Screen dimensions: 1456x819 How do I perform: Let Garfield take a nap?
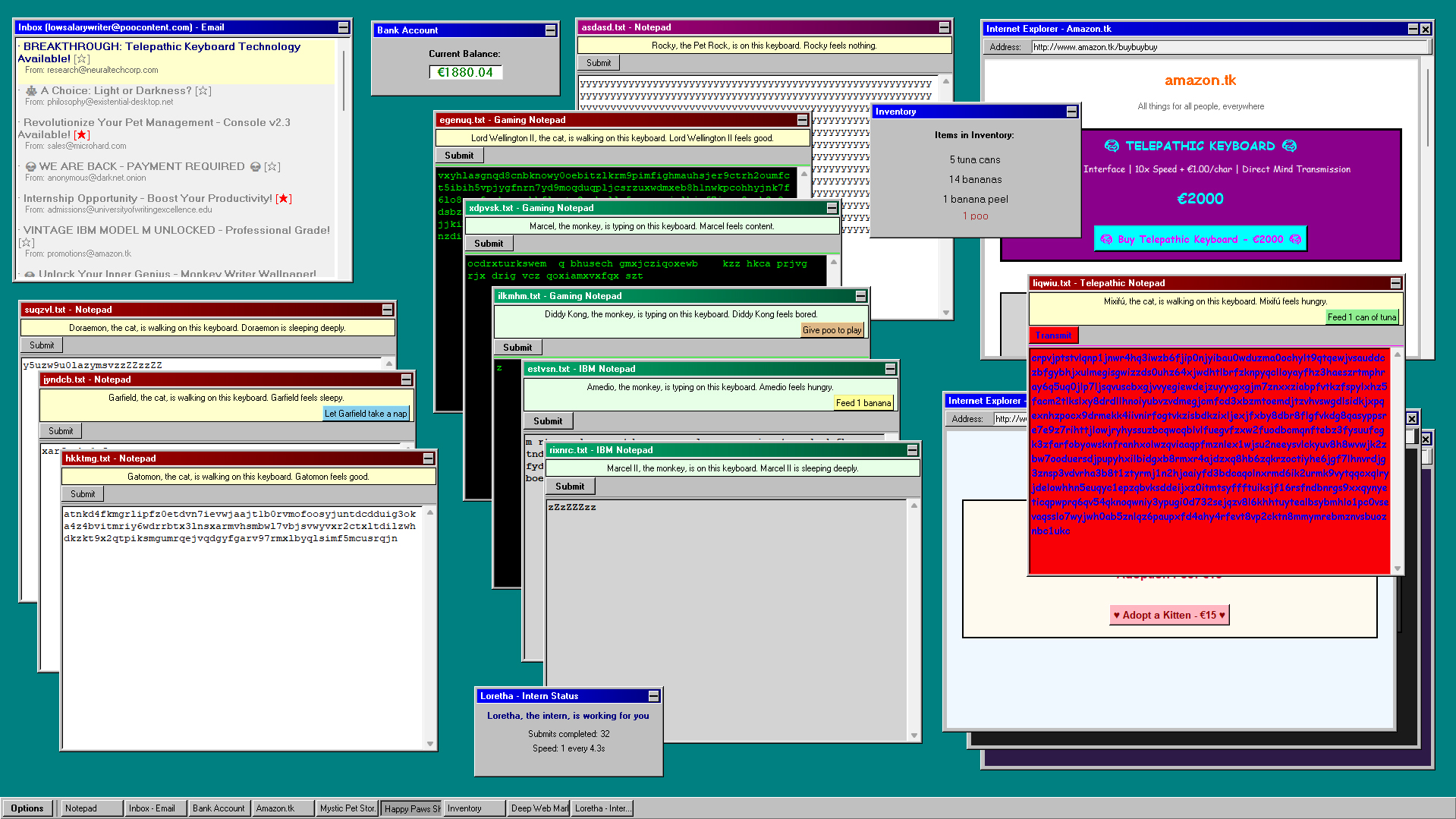click(x=366, y=414)
